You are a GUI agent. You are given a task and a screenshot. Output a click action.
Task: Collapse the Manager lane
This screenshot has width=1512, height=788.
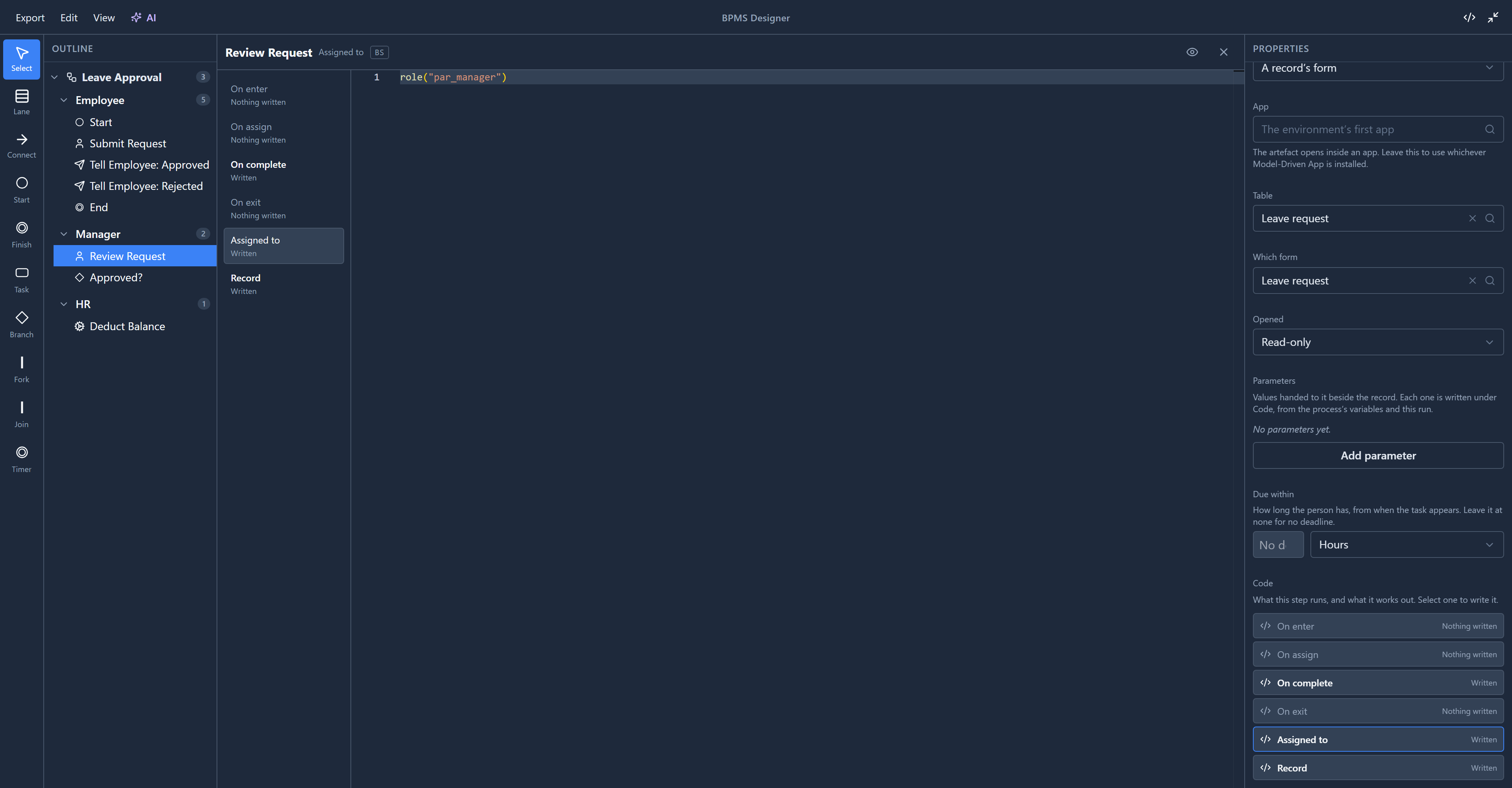(x=64, y=234)
